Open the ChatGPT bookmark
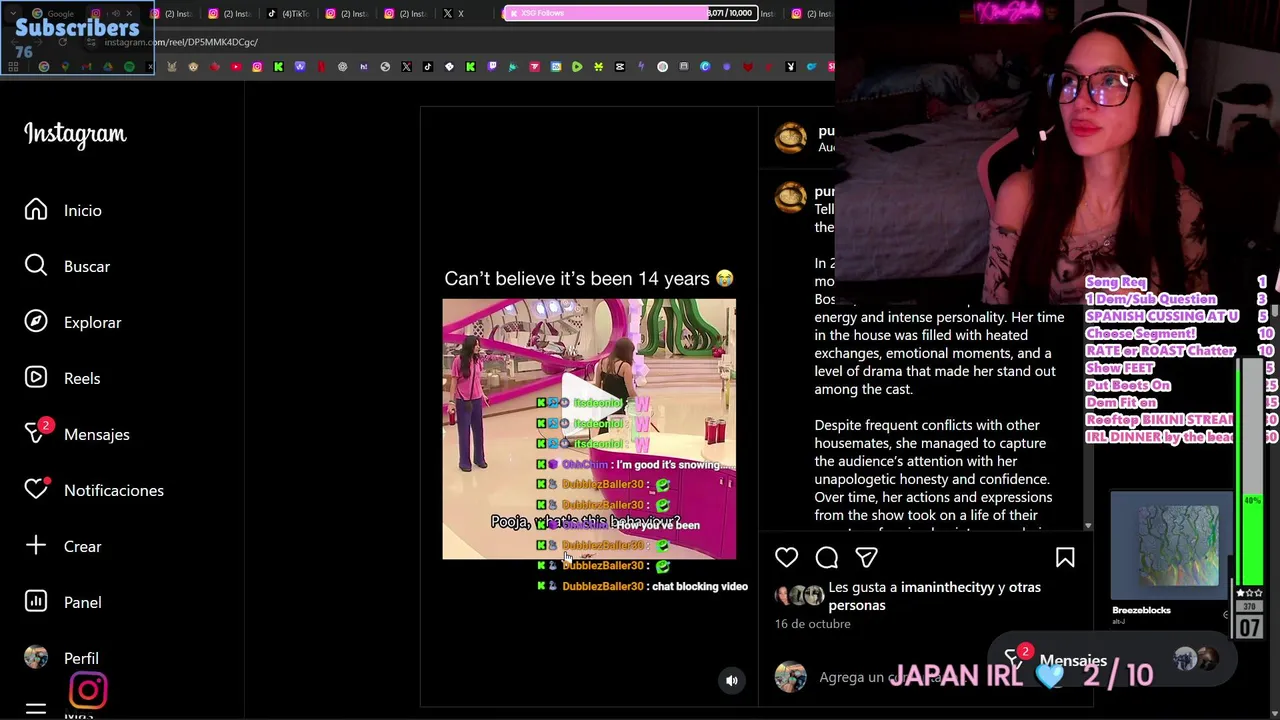1280x720 pixels. click(343, 67)
